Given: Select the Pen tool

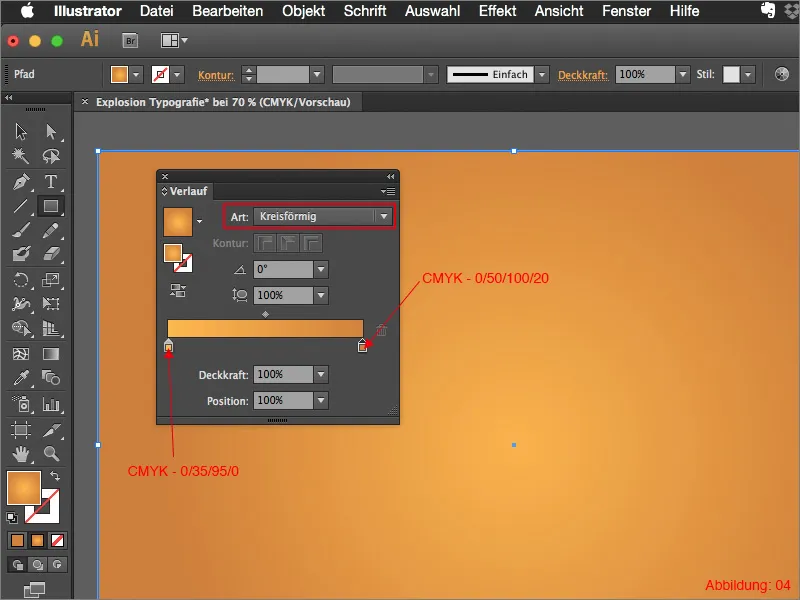Looking at the screenshot, I should pyautogui.click(x=21, y=182).
